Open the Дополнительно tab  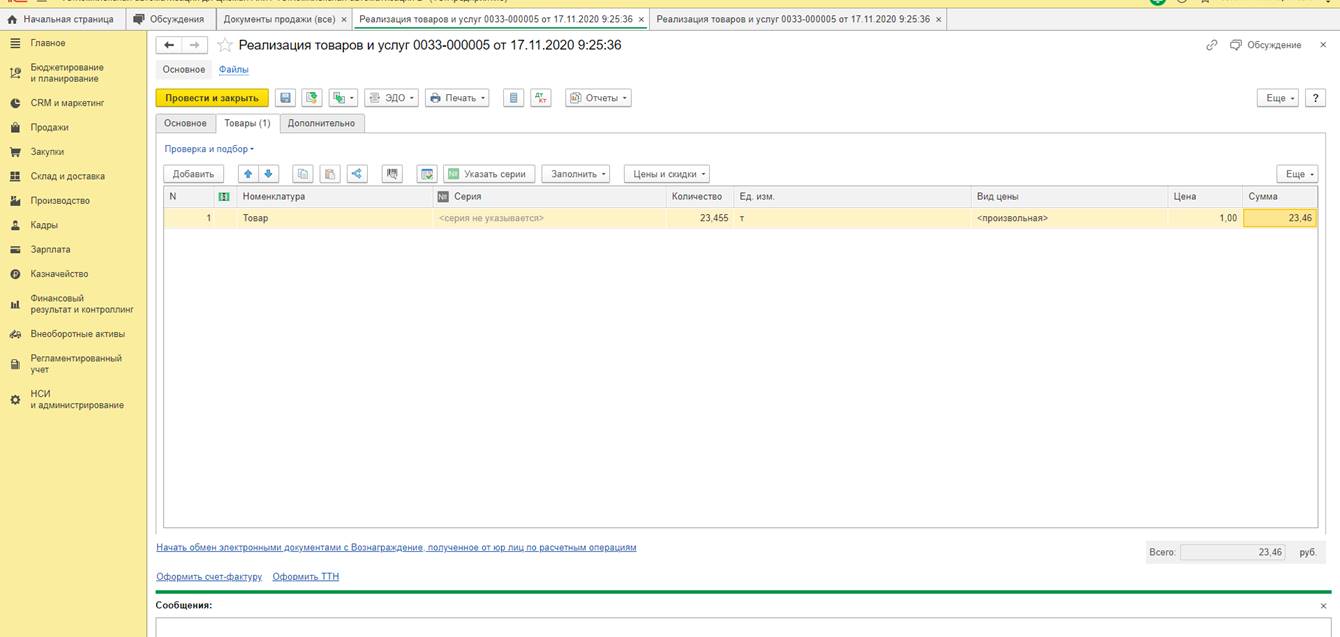[x=321, y=123]
